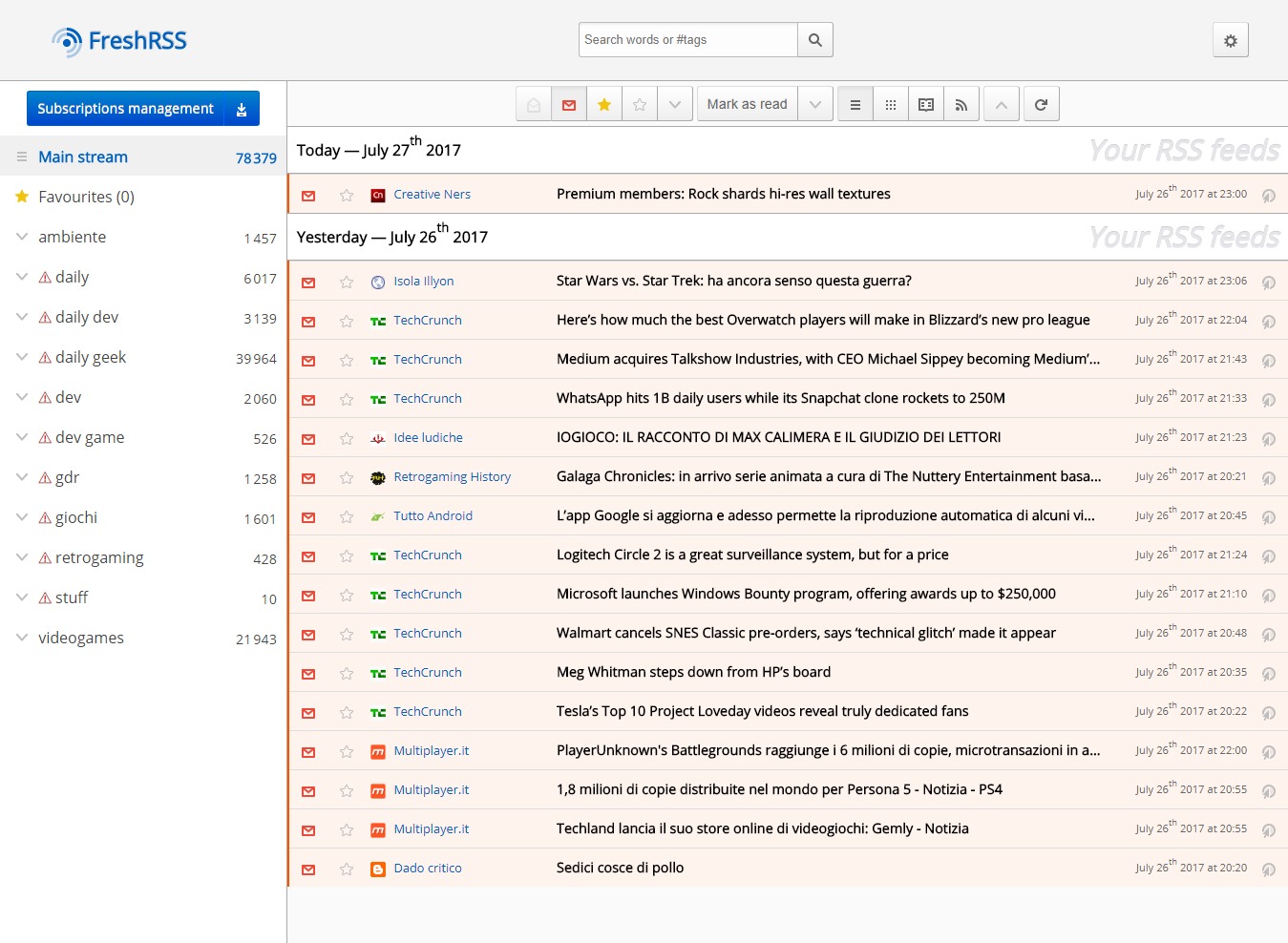
Task: Expand the dev game category chevron
Action: 22,437
